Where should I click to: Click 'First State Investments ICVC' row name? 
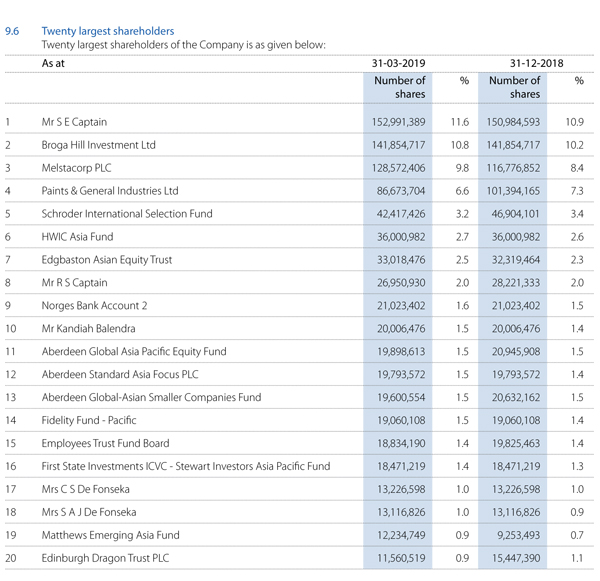(186, 466)
